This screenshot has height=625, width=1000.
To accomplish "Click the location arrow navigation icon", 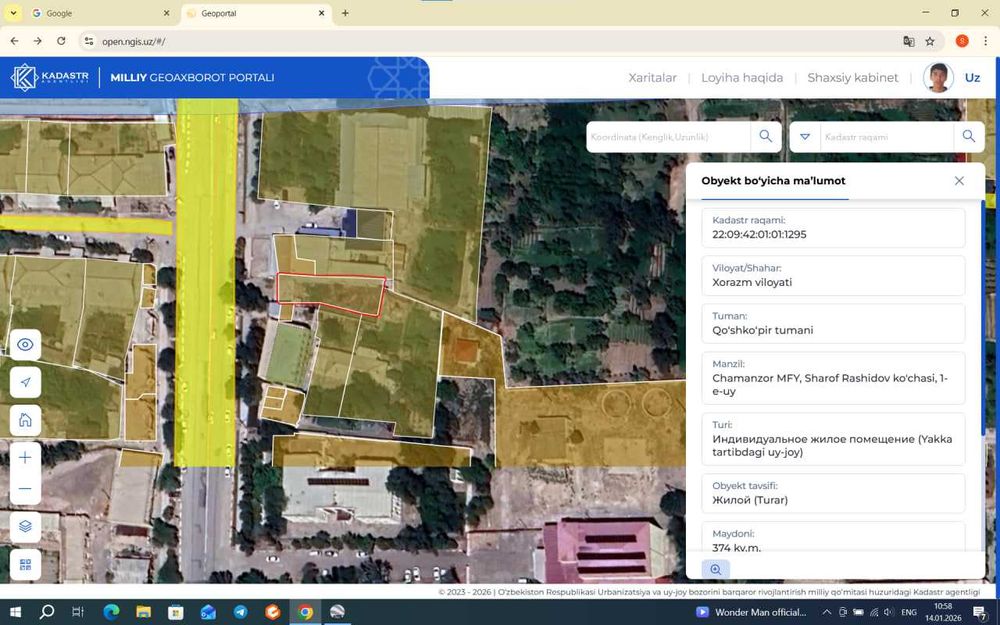I will pos(25,382).
